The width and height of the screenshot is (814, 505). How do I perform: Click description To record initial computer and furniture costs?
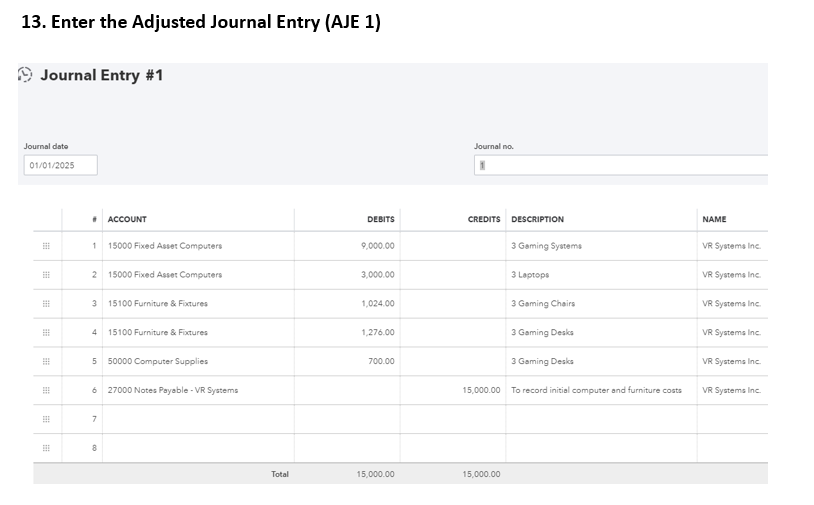[x=596, y=390]
